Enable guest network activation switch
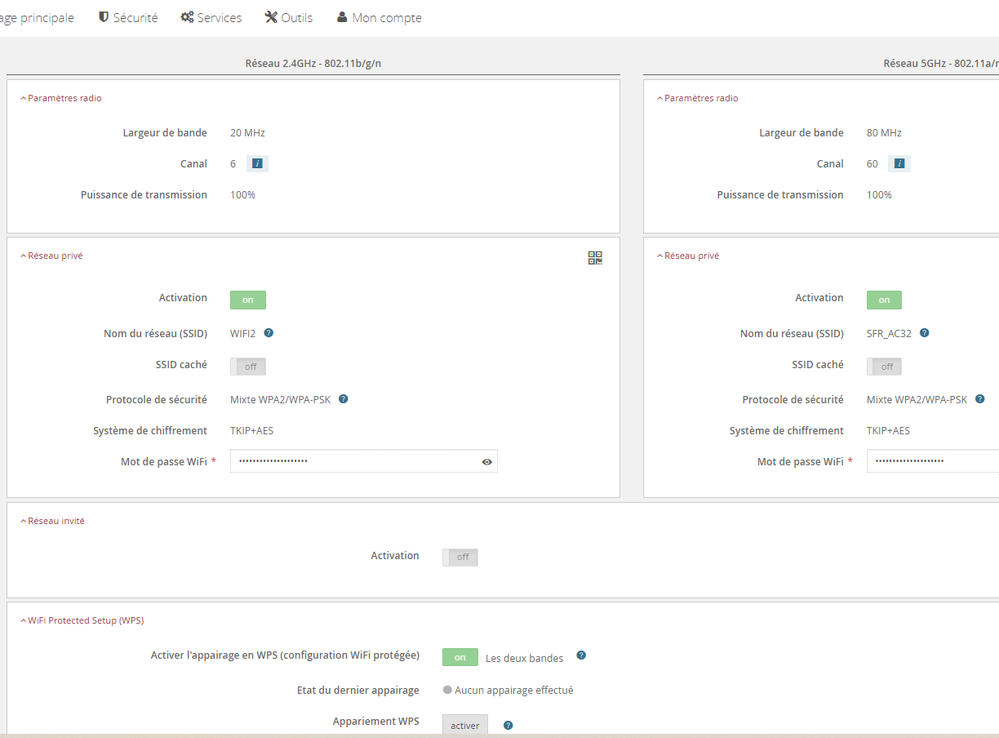 (460, 557)
